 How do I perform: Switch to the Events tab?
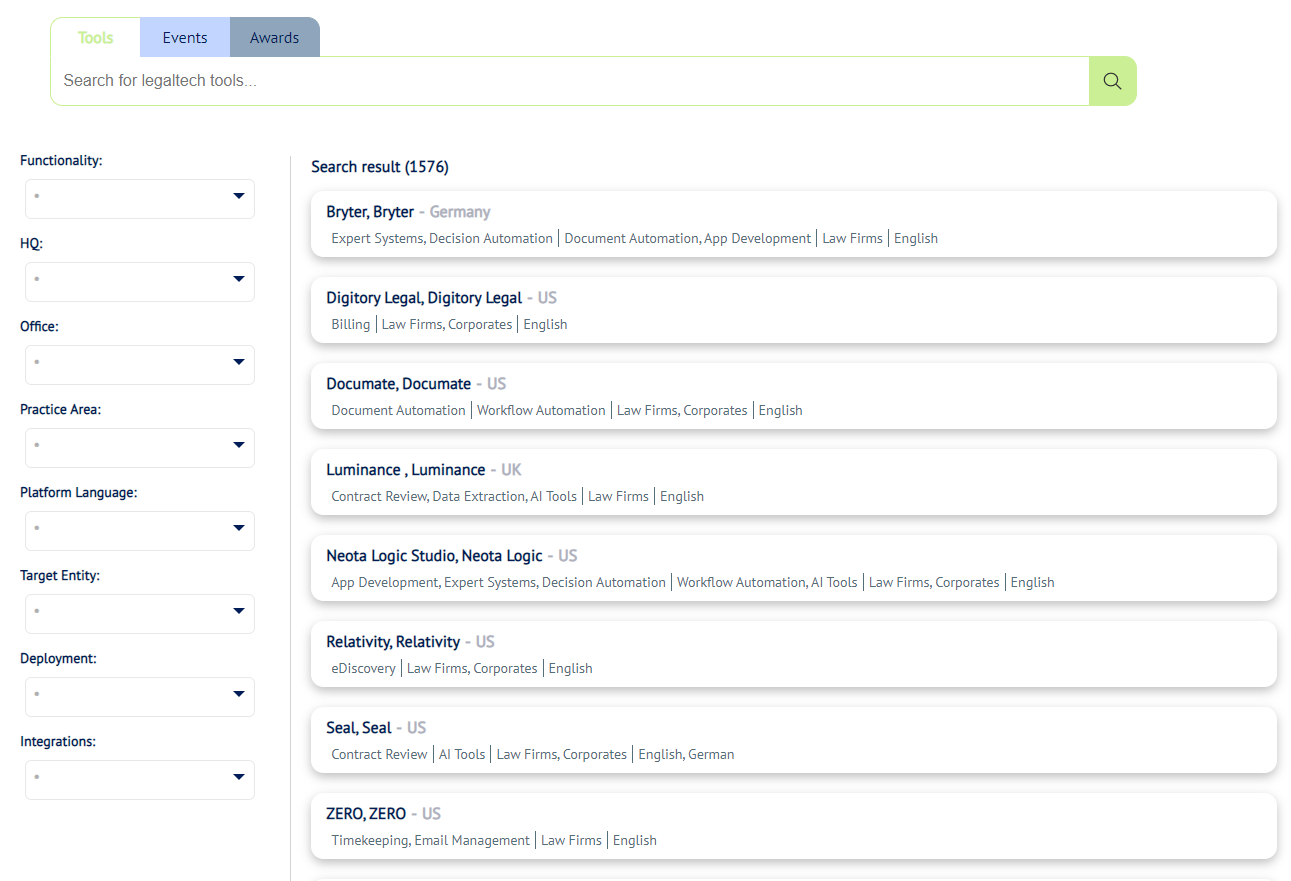point(185,38)
